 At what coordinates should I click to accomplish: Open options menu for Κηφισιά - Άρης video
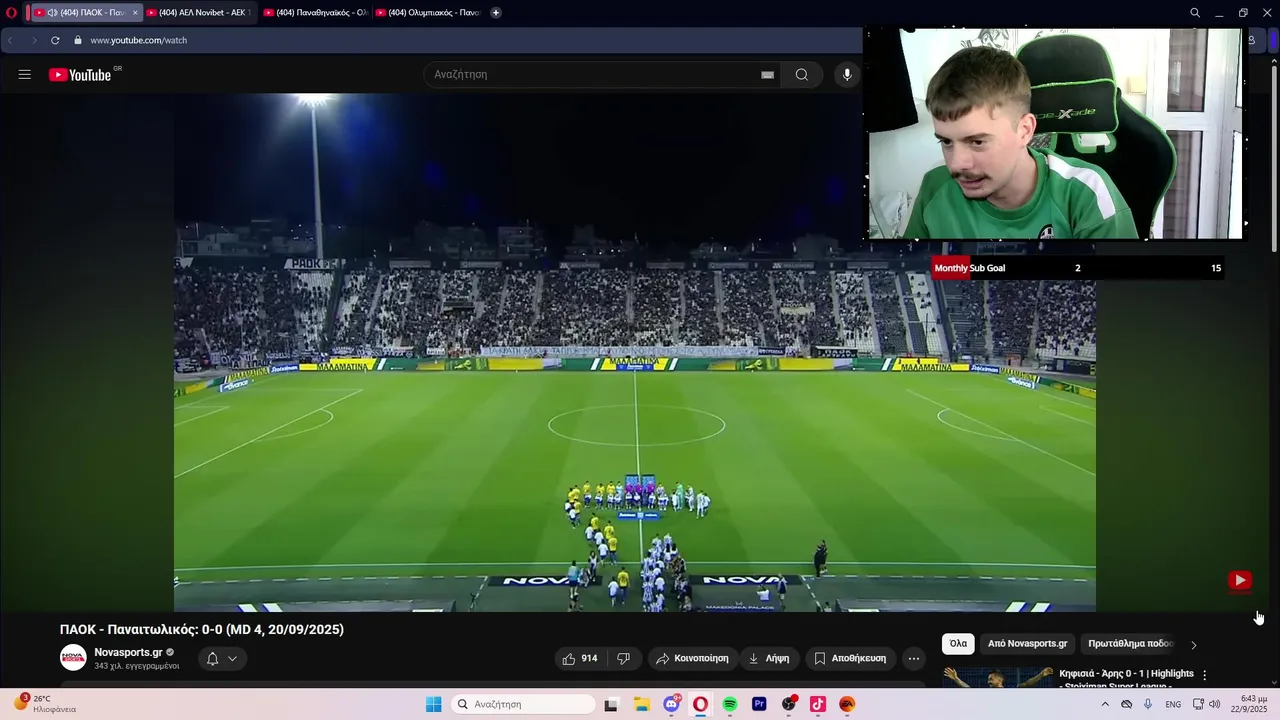pos(1204,675)
